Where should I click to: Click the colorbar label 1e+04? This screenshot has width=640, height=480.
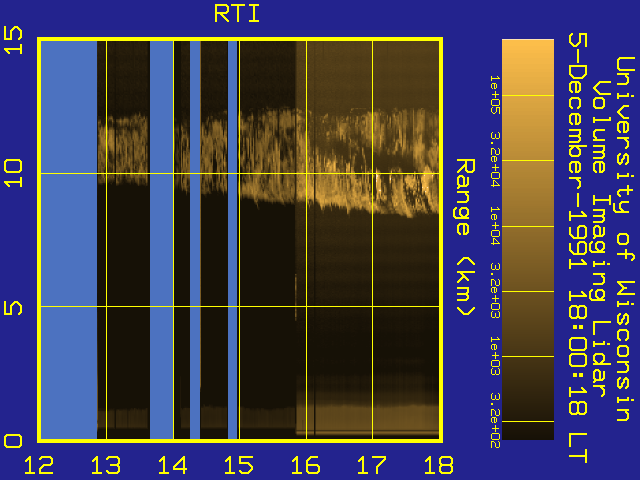click(x=495, y=226)
